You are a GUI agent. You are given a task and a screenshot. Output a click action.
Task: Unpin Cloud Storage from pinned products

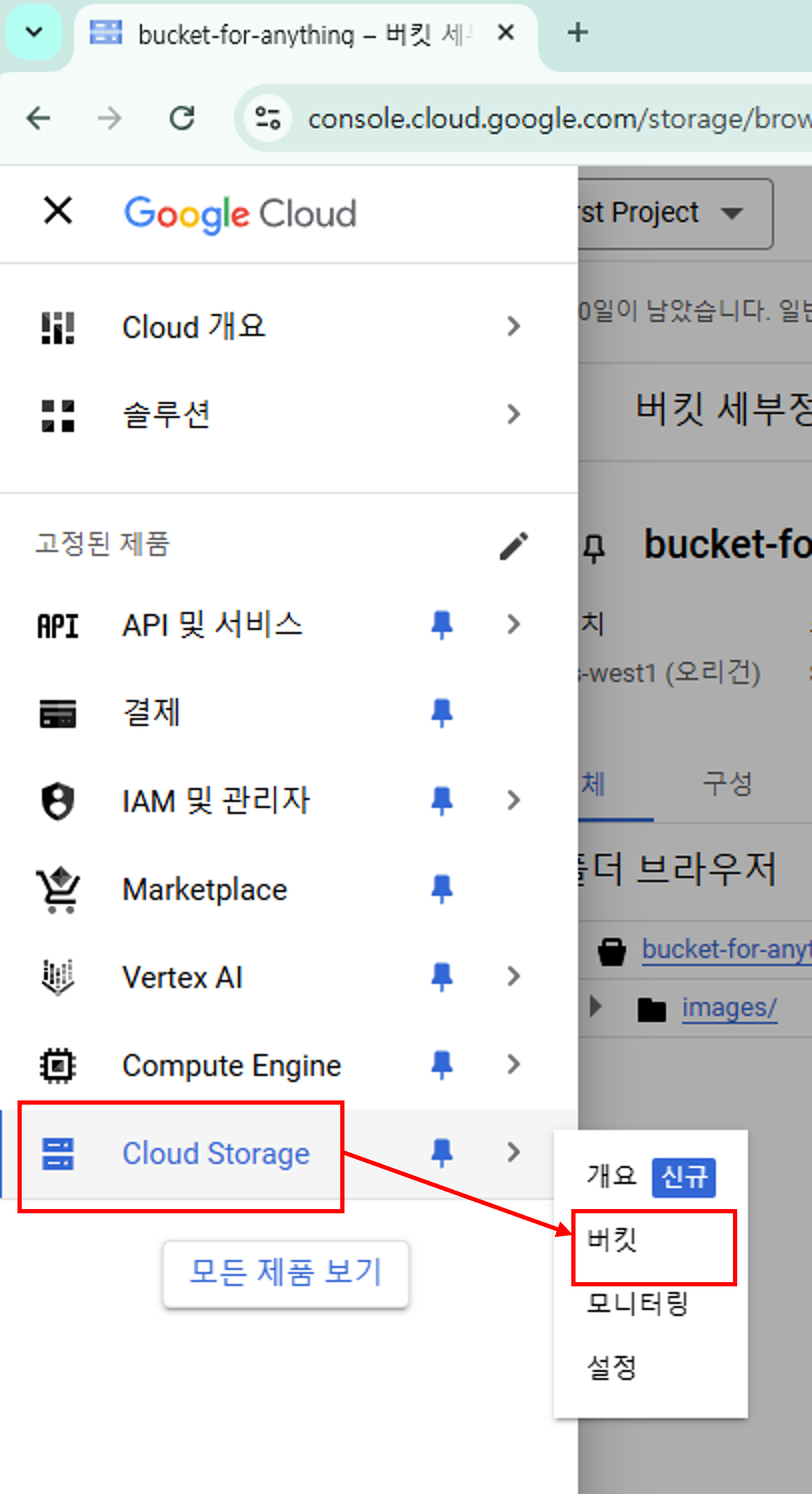(442, 1152)
